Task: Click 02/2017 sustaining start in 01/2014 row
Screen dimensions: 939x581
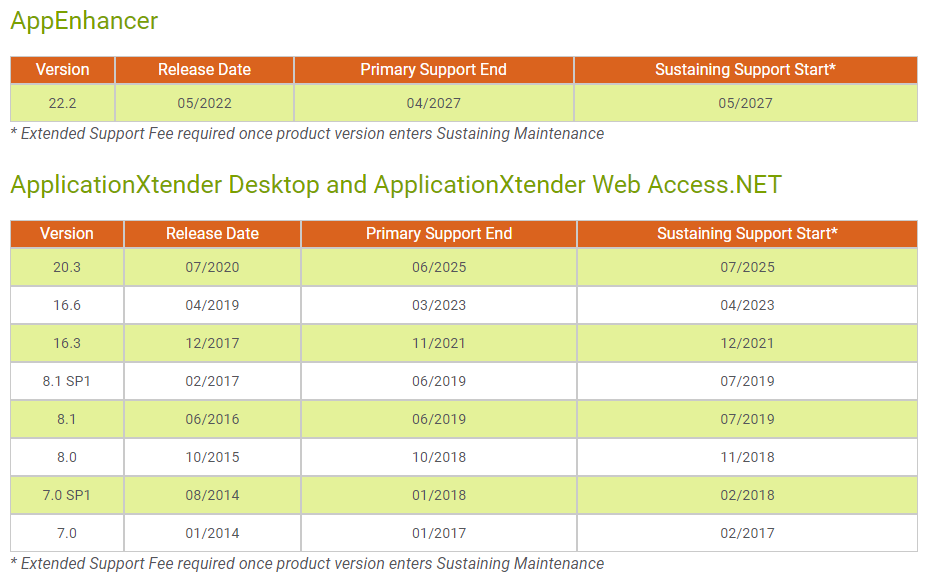Action: (x=747, y=533)
